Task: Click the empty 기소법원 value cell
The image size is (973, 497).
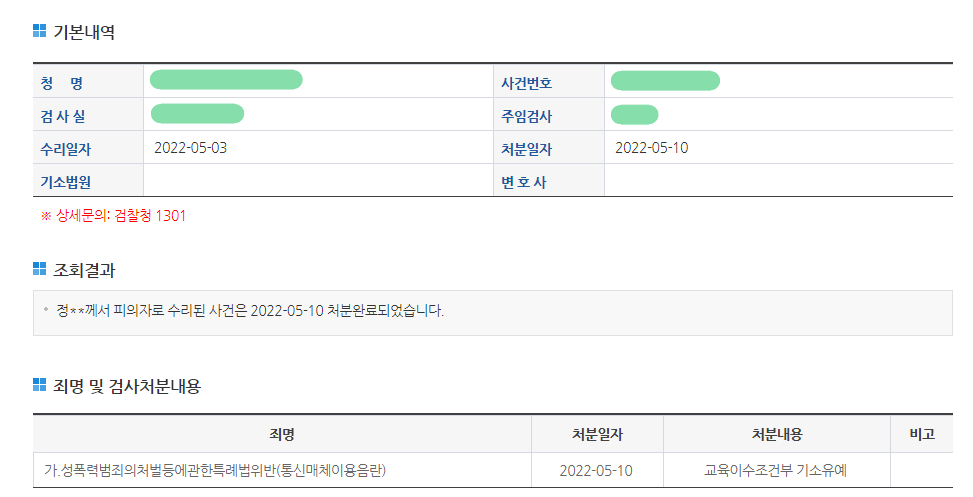Action: pos(317,181)
